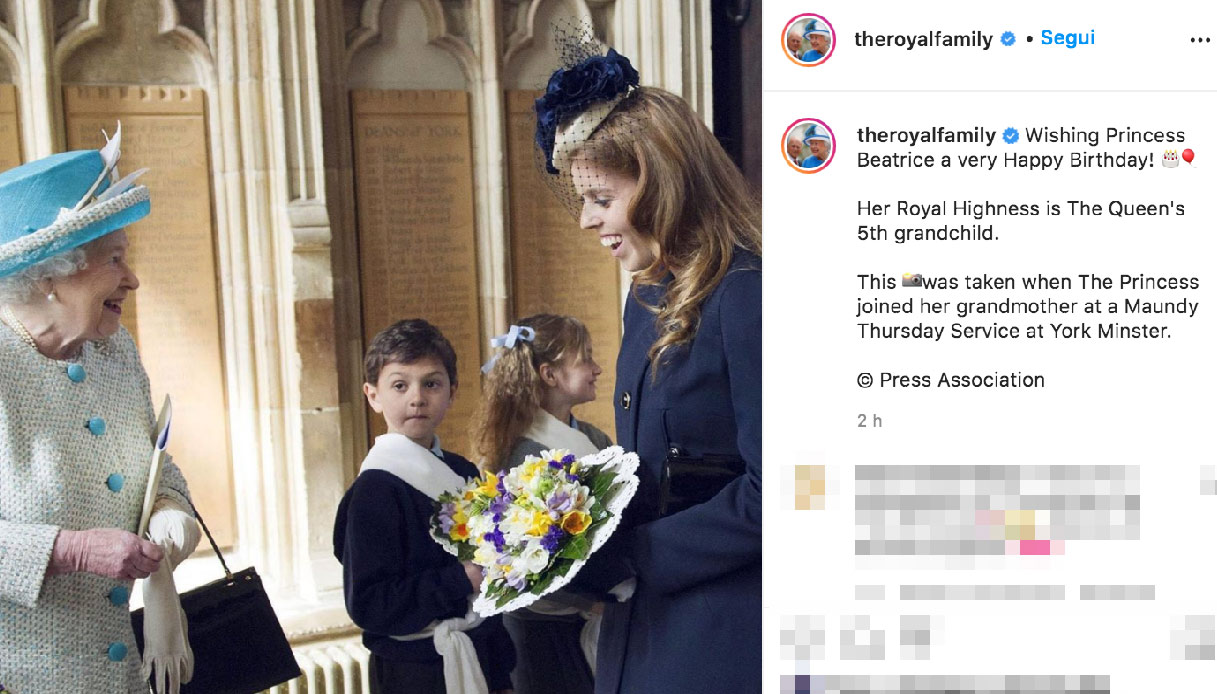Click the '© Press Association' credit text
1217x694 pixels.
point(951,380)
